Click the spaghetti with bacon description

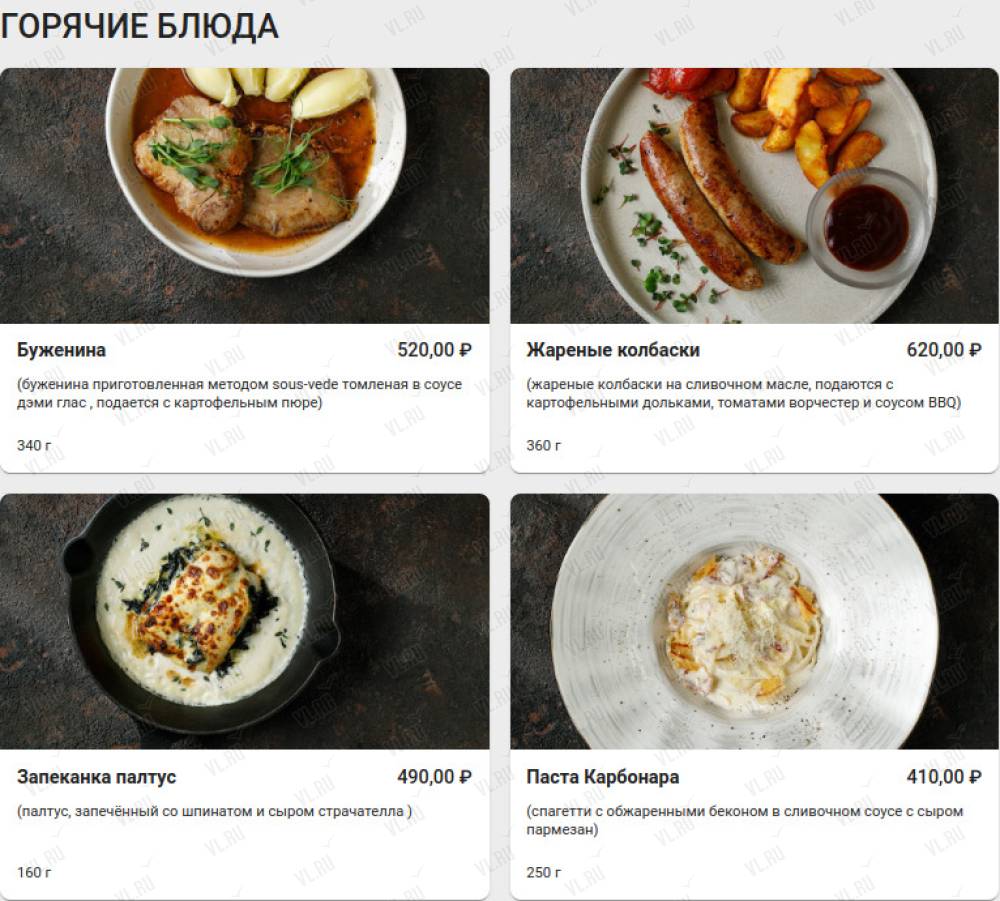[x=745, y=820]
